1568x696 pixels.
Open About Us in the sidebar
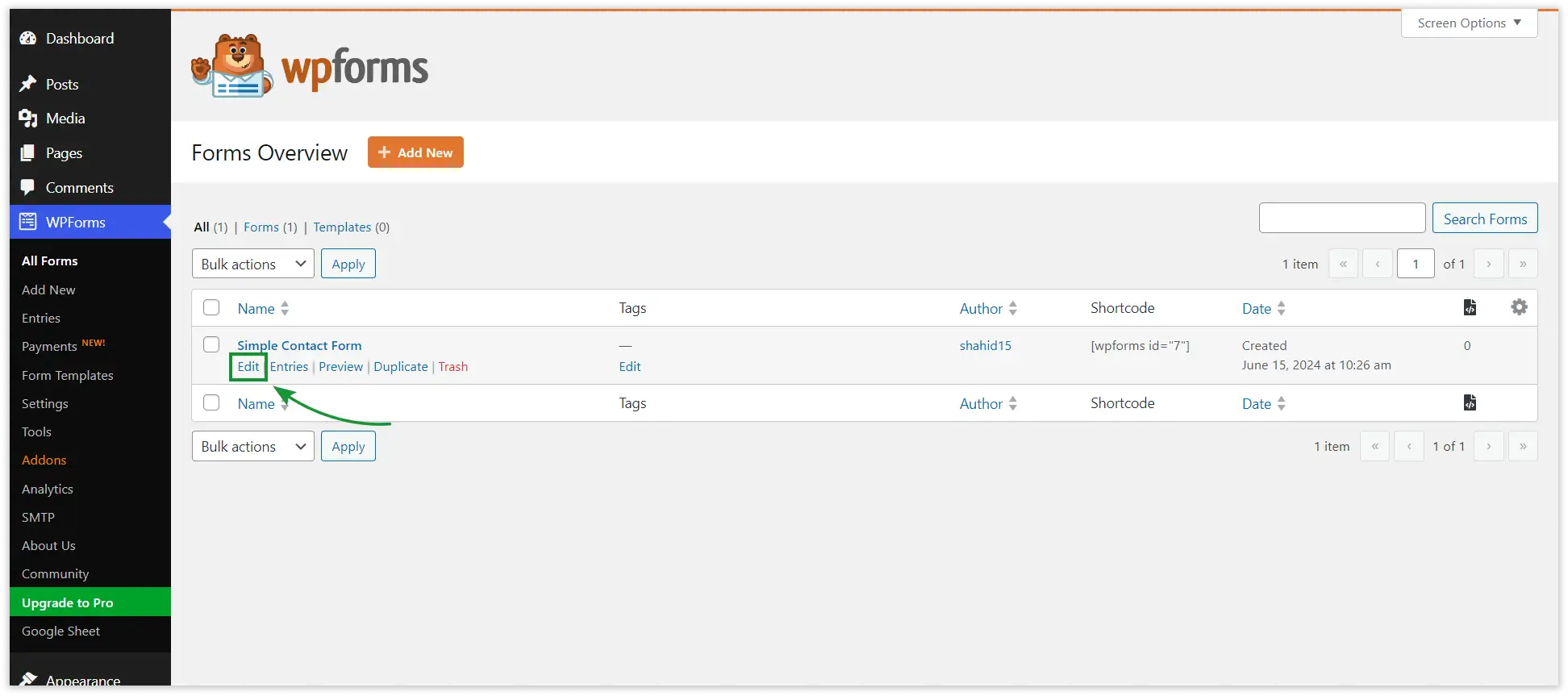[x=48, y=545]
